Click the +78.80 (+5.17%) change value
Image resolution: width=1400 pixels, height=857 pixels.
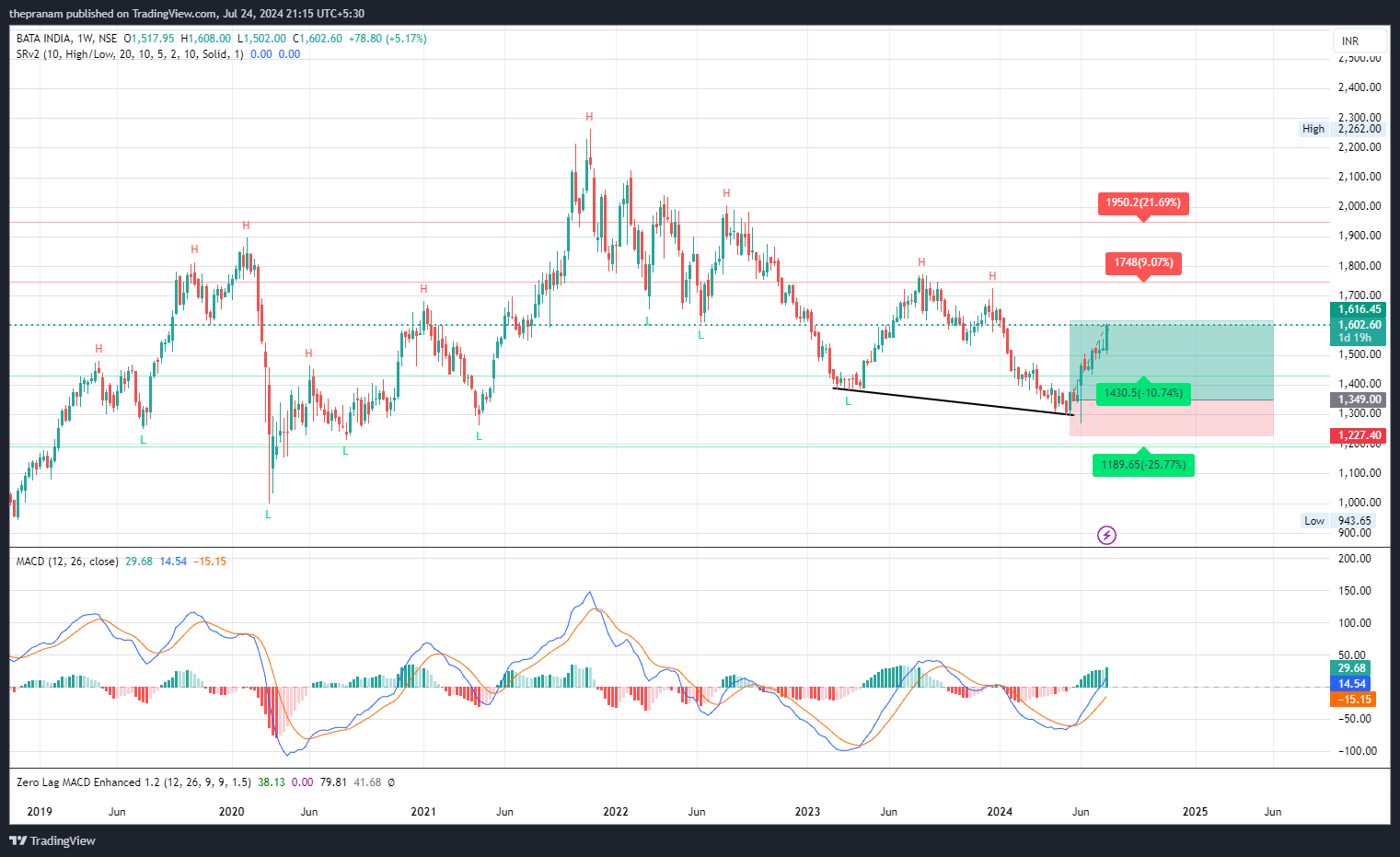pos(388,39)
